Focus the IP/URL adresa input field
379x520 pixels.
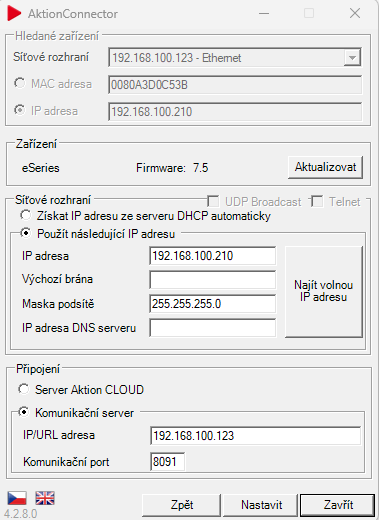(255, 436)
